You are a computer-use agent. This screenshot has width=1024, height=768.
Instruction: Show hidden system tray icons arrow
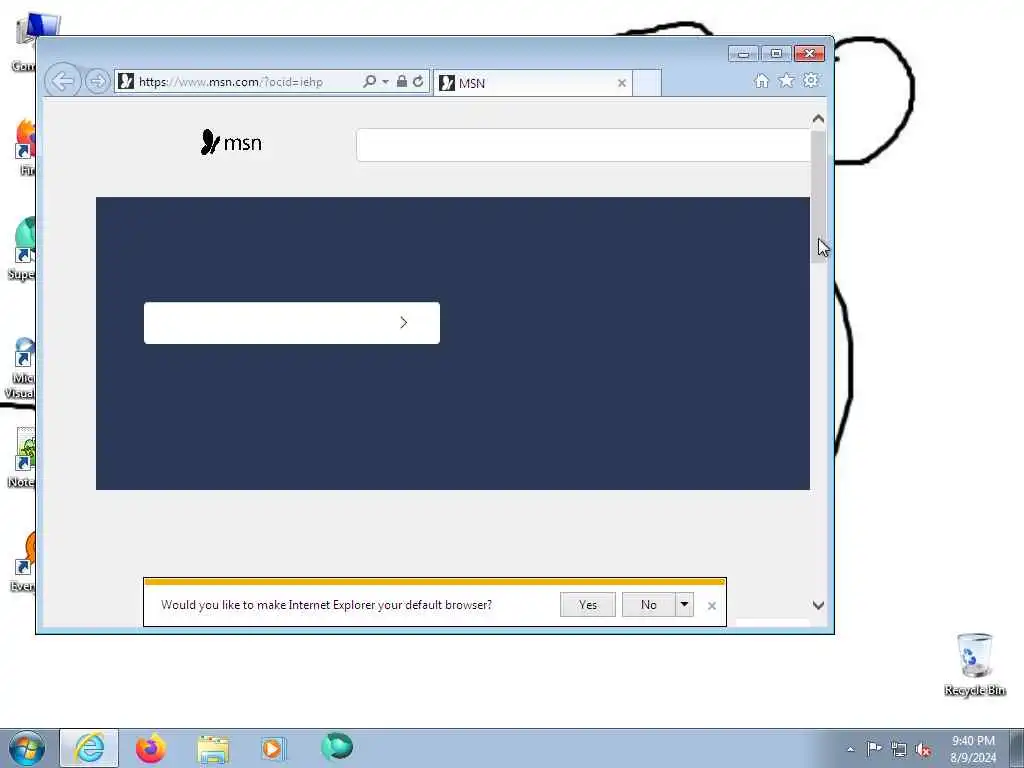coord(850,750)
